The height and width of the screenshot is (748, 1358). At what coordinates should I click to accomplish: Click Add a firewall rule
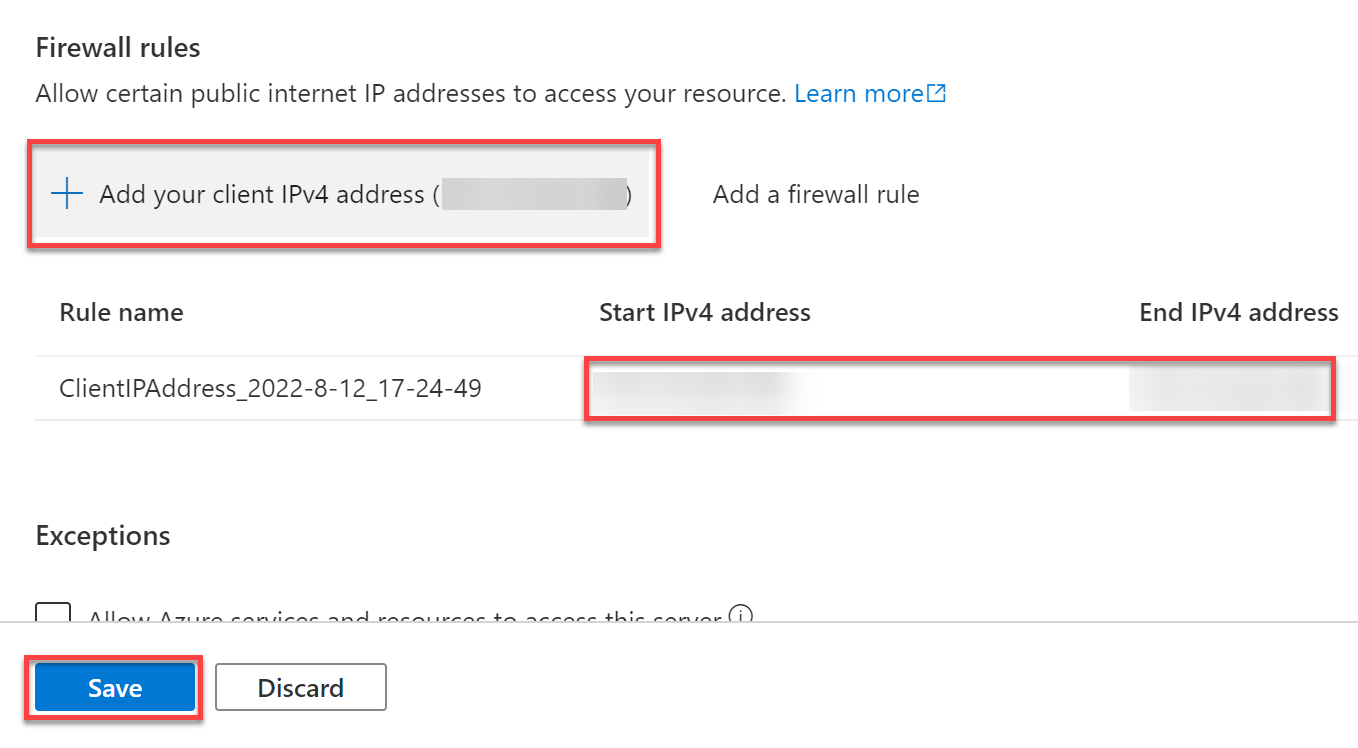coord(816,194)
